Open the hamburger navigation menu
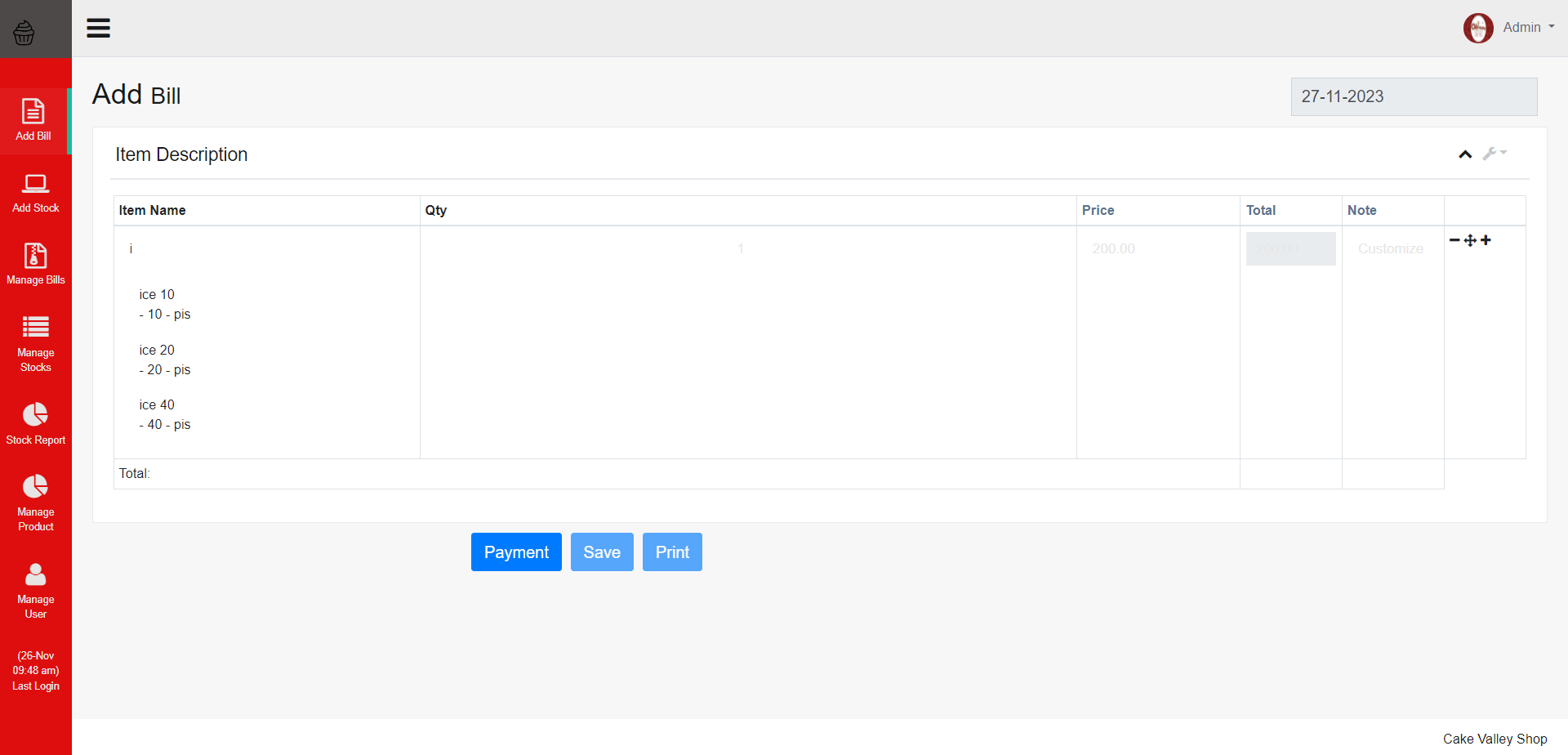This screenshot has width=1568, height=755. (x=98, y=27)
